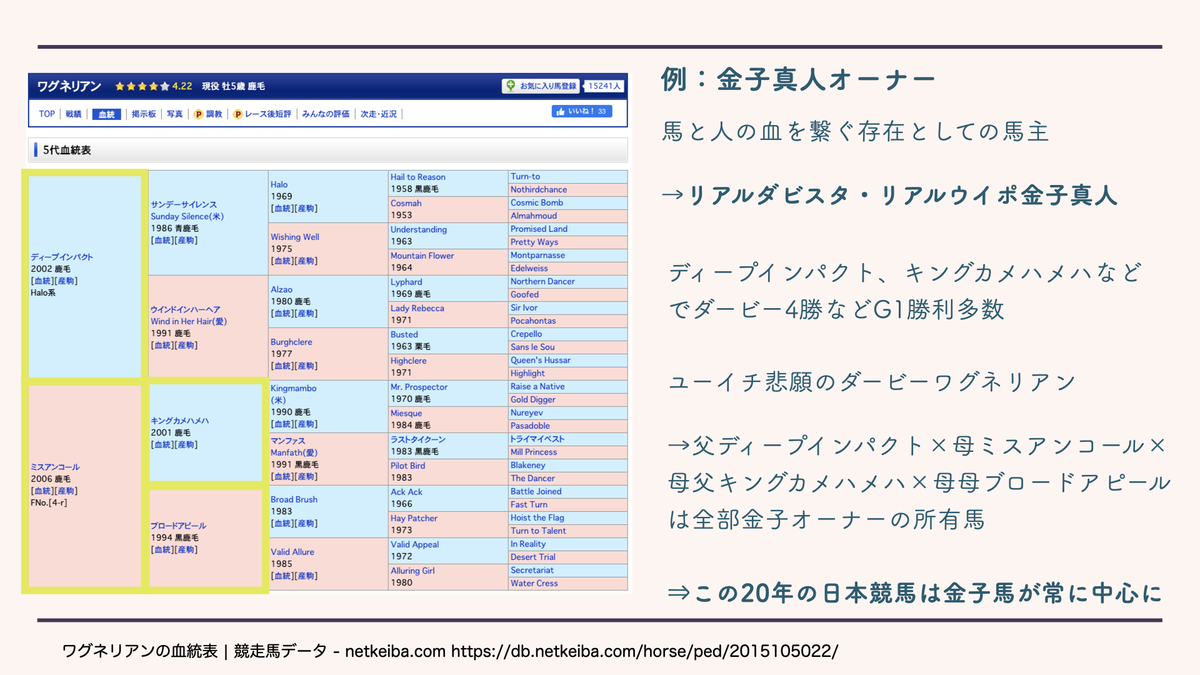Click the heading 例:金子真人オーナー
The height and width of the screenshot is (675, 1200).
click(x=799, y=79)
